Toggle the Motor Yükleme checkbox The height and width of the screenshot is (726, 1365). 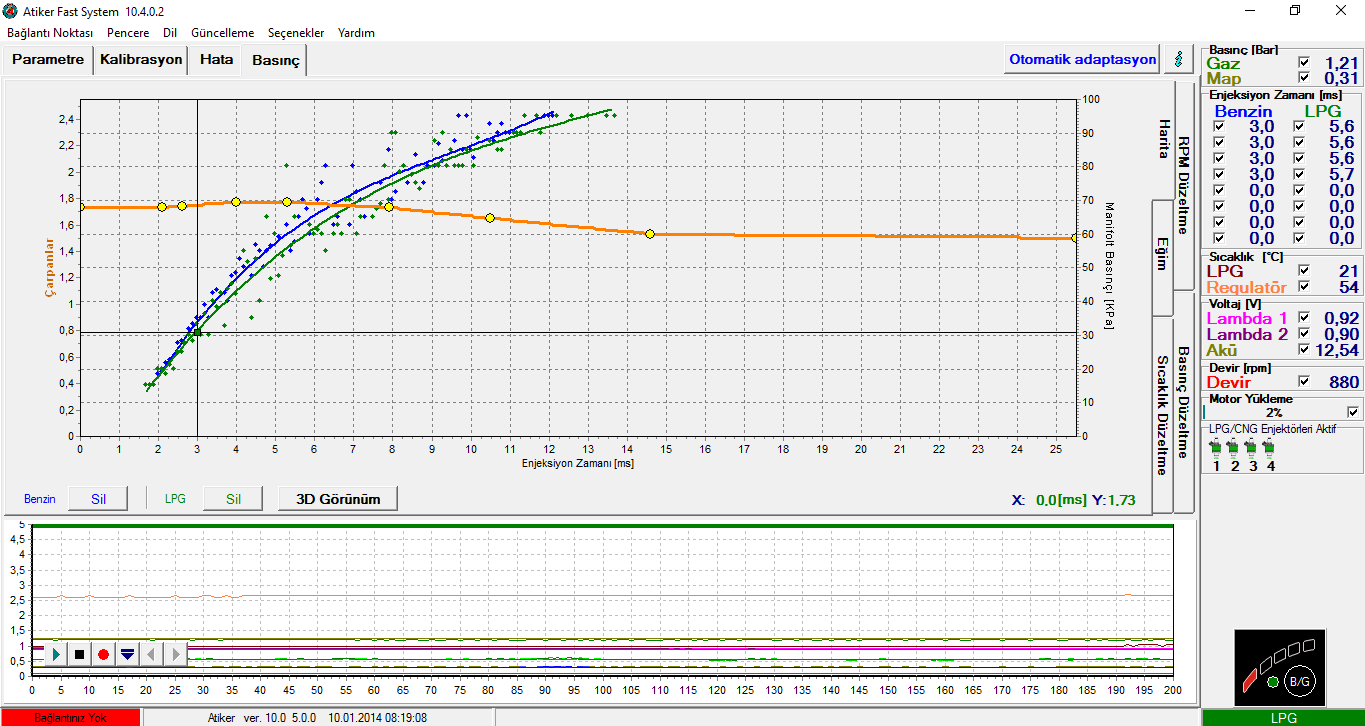pyautogui.click(x=1353, y=411)
